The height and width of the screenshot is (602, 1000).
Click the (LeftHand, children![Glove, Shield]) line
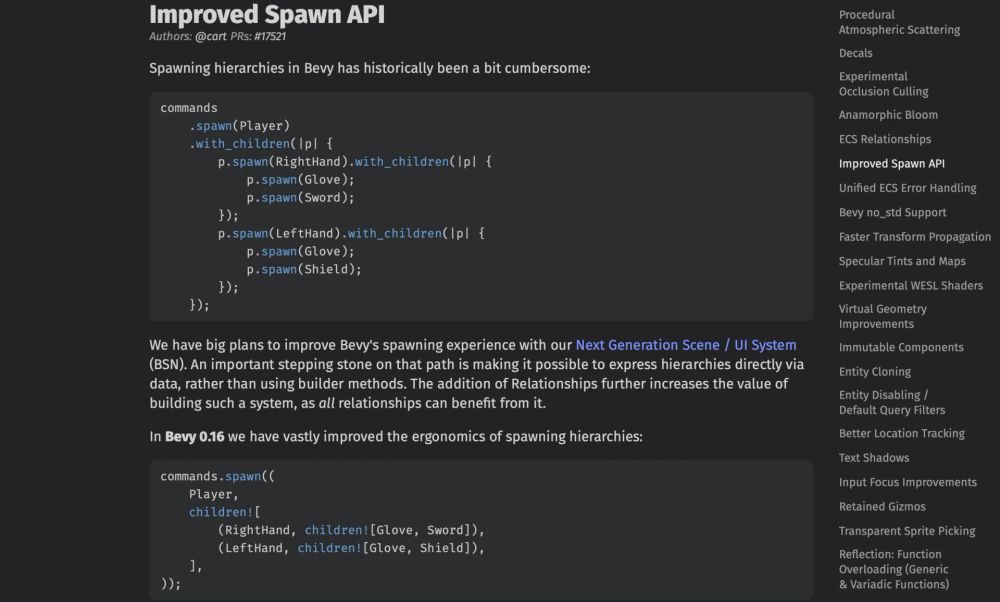[x=351, y=548]
